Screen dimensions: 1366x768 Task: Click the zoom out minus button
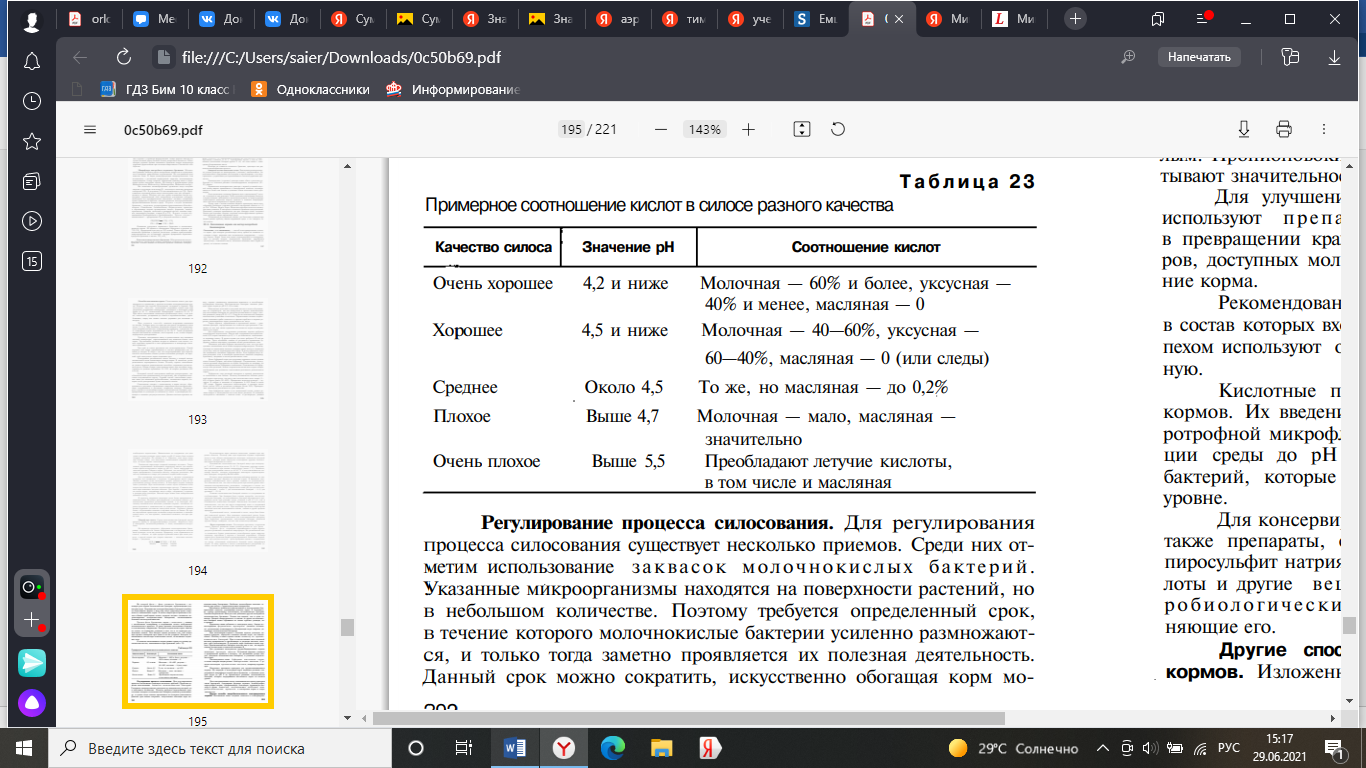pos(660,129)
